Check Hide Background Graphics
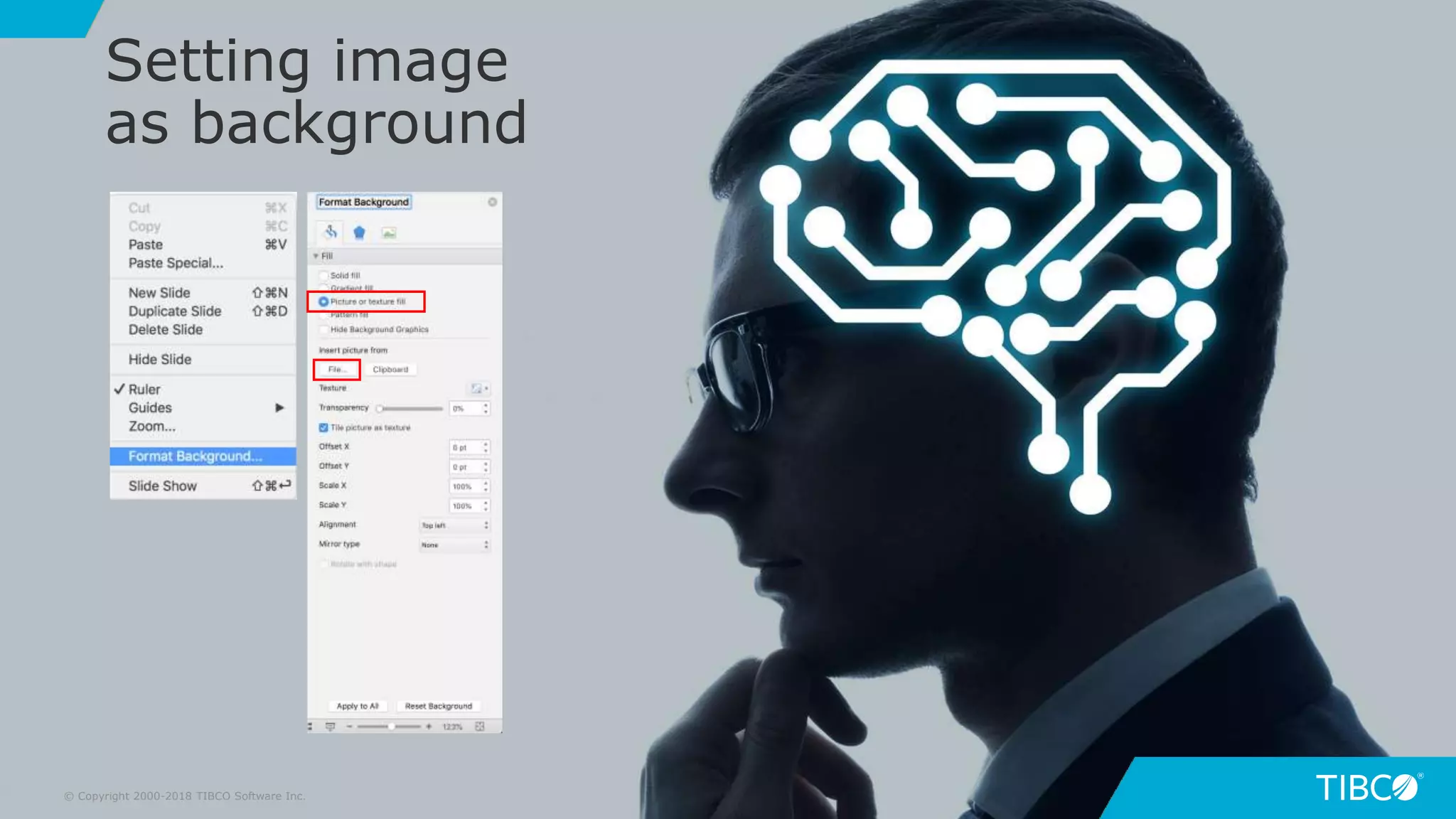 pyautogui.click(x=323, y=329)
